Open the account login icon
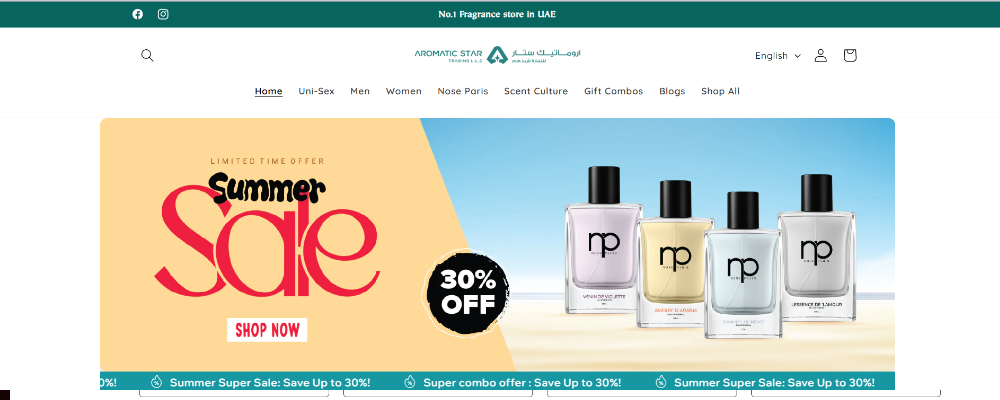The height and width of the screenshot is (400, 1000). pos(821,56)
